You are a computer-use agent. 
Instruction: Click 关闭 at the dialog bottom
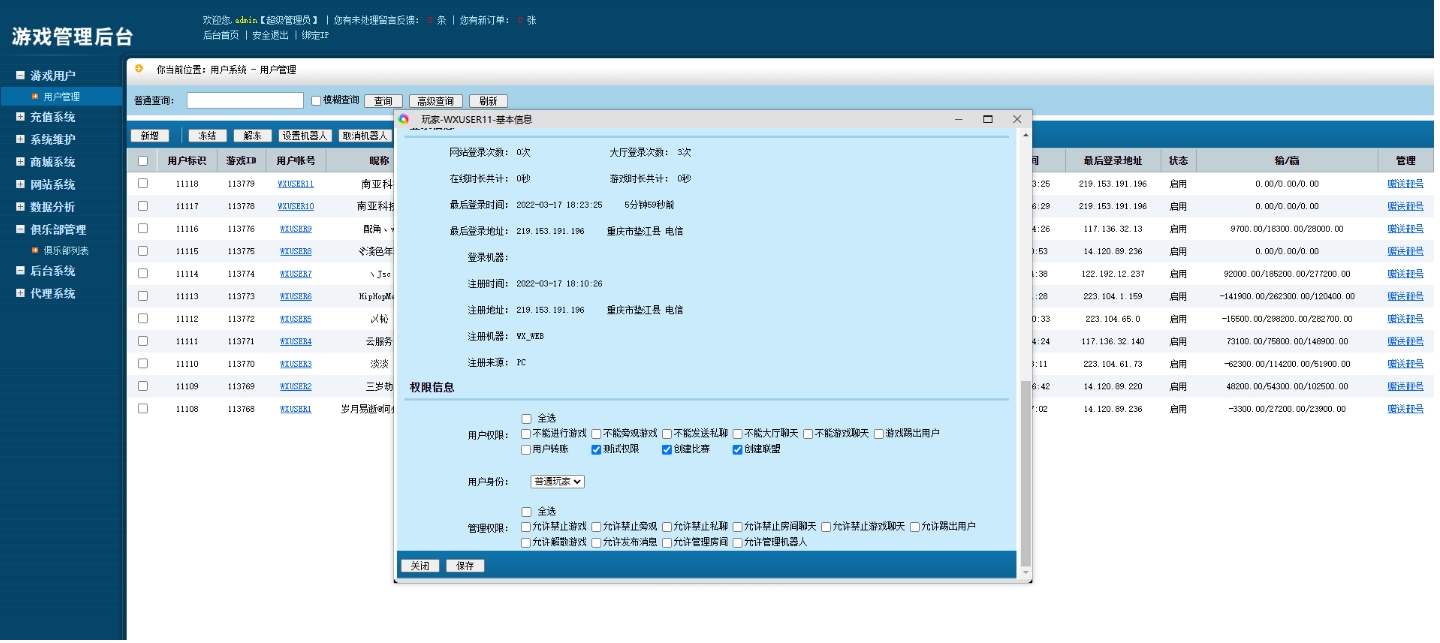point(420,566)
